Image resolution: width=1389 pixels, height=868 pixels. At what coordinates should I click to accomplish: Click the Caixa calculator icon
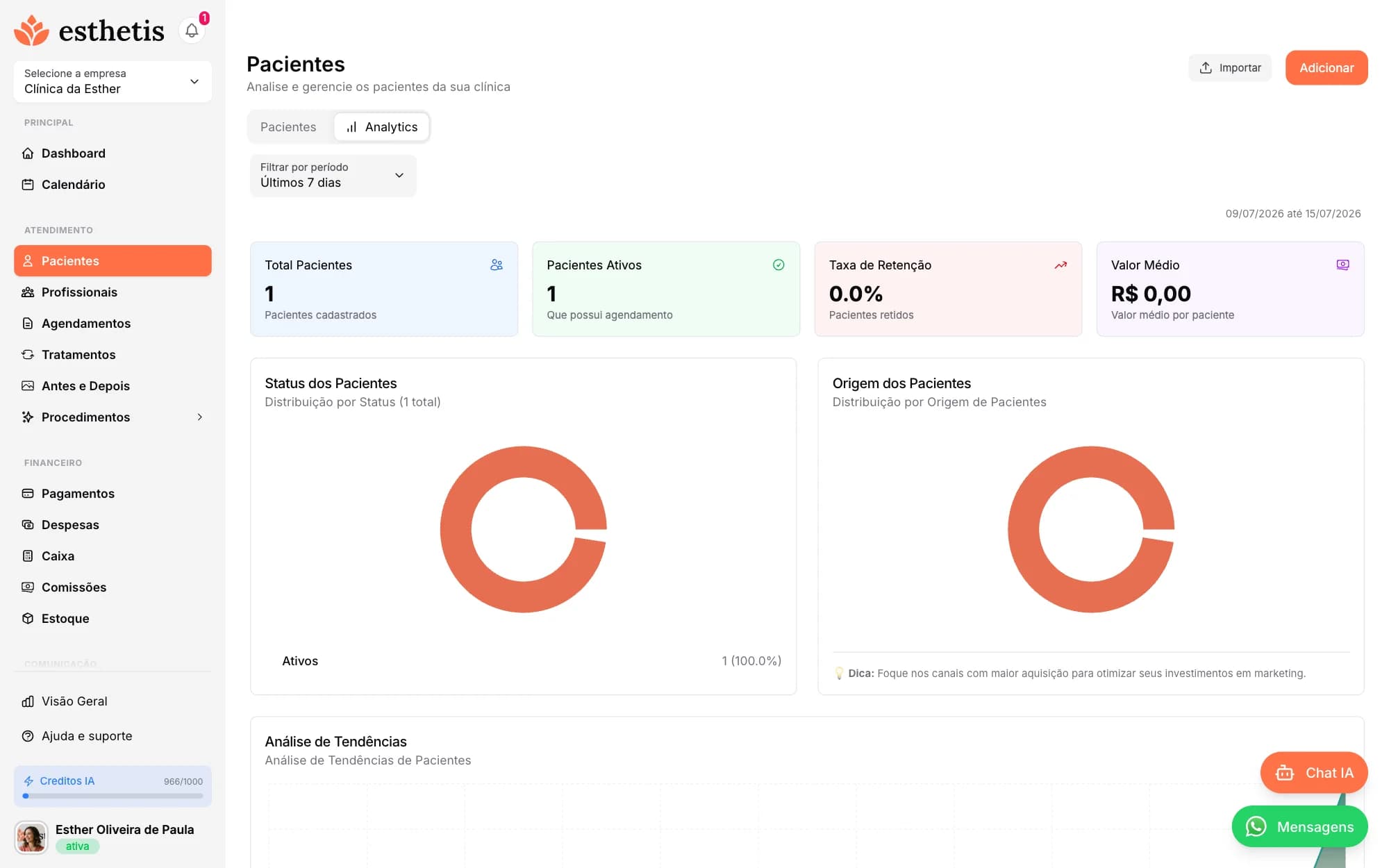pyautogui.click(x=28, y=556)
